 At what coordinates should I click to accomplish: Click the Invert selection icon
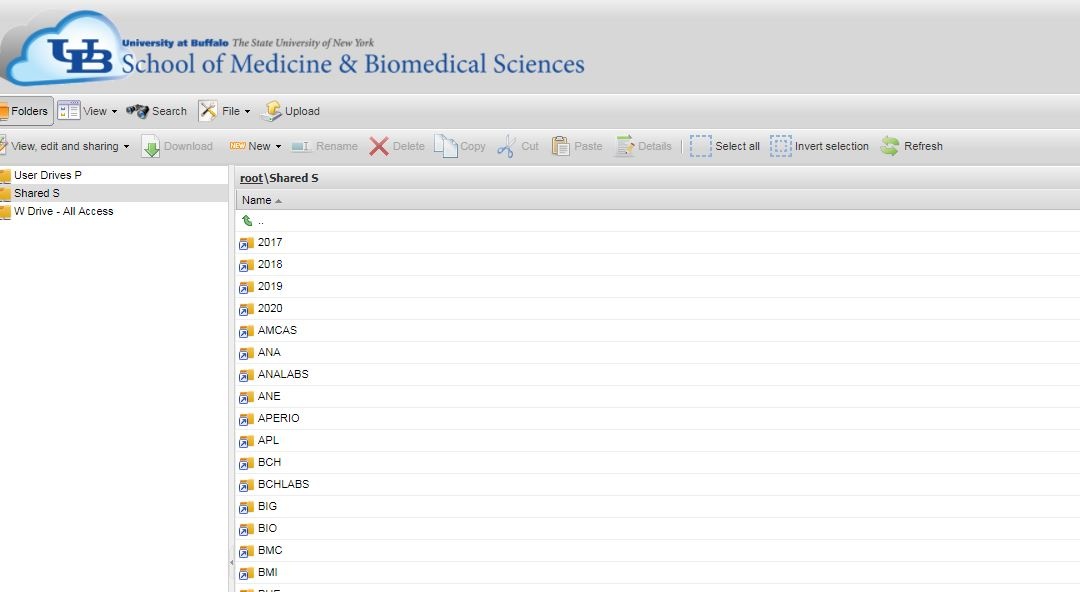780,146
